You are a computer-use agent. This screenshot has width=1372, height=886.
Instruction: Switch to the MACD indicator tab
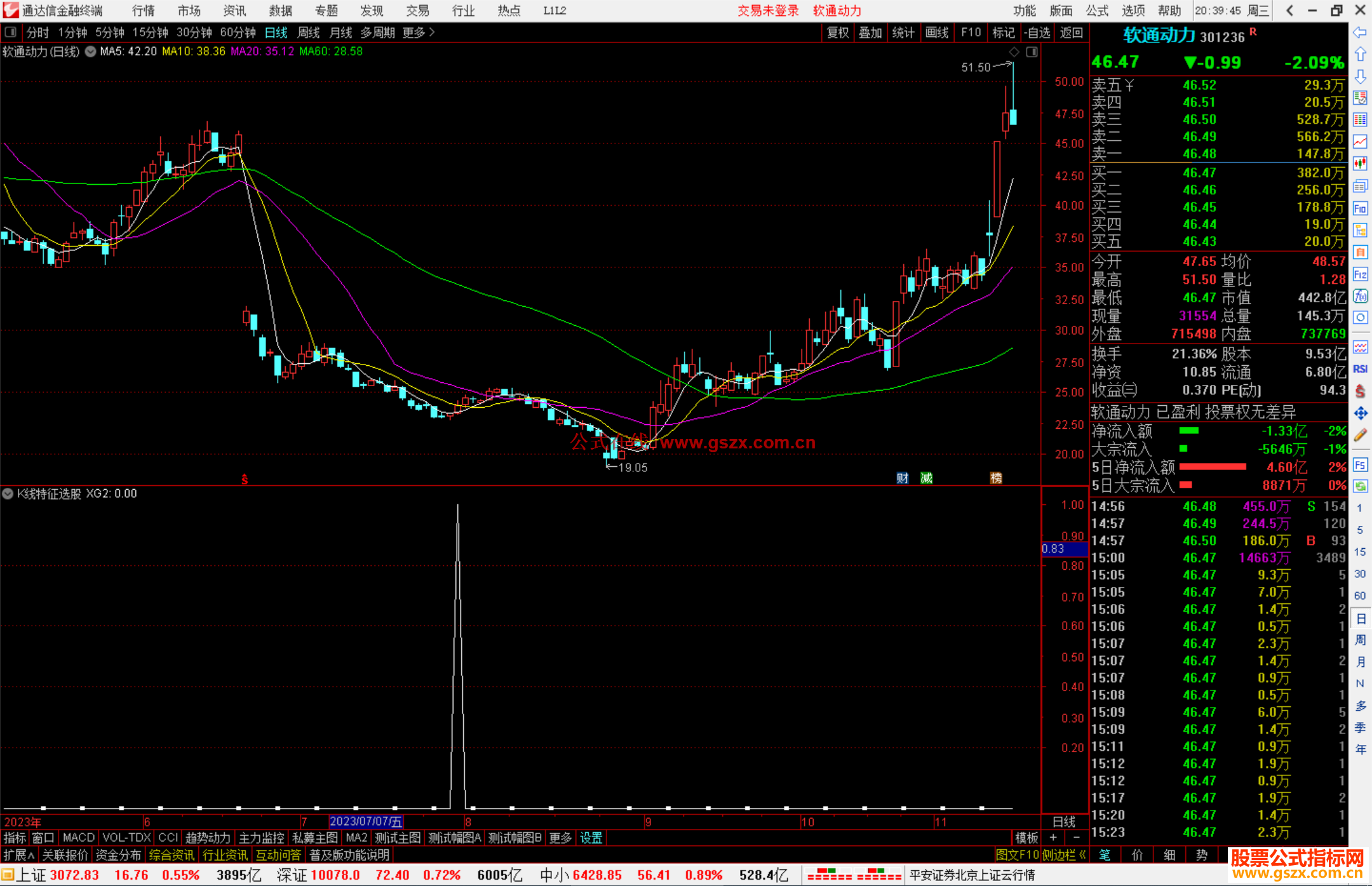[x=78, y=838]
